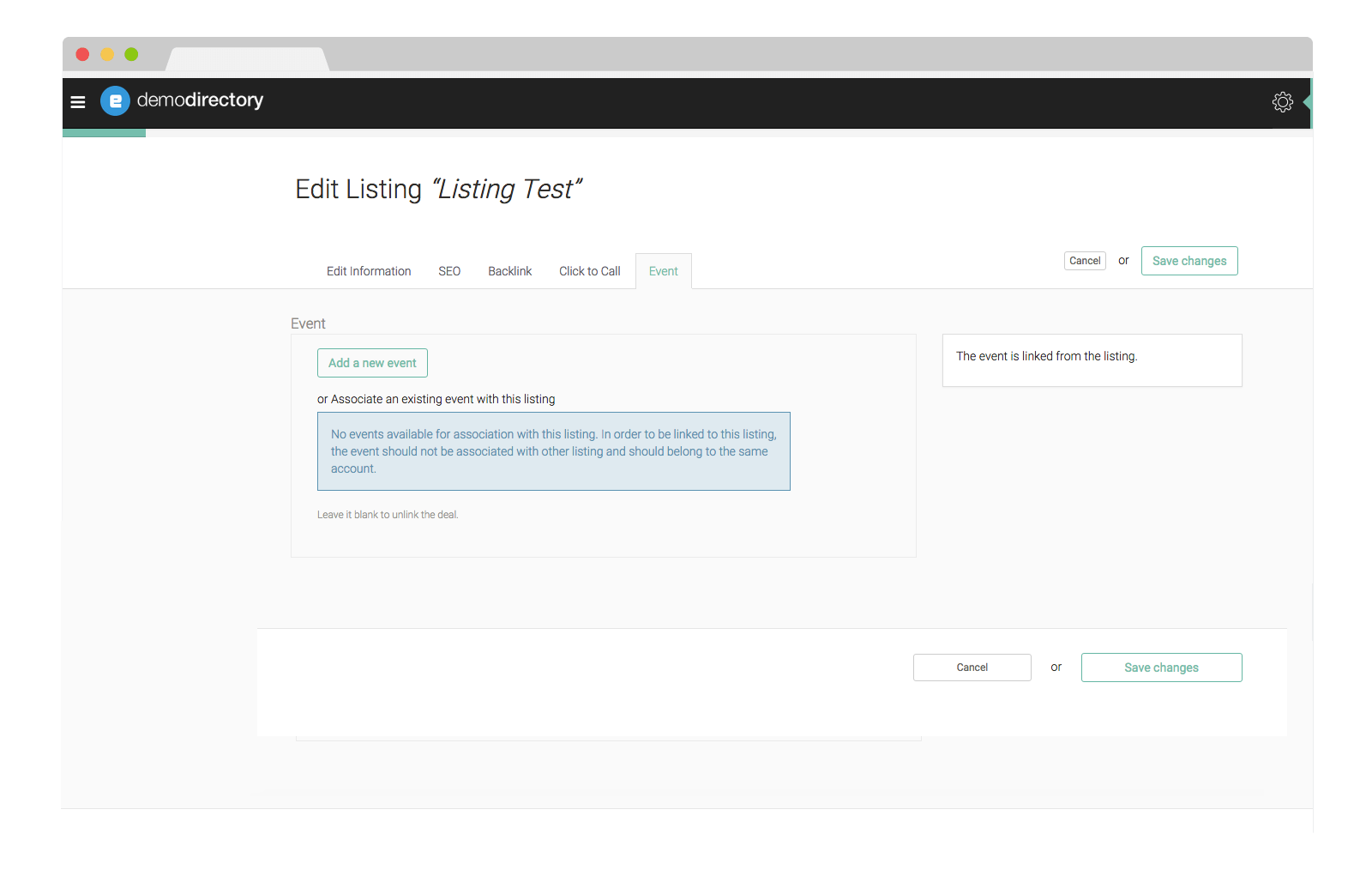Click Add a new event button
Image resolution: width=1372 pixels, height=882 pixels.
click(372, 363)
